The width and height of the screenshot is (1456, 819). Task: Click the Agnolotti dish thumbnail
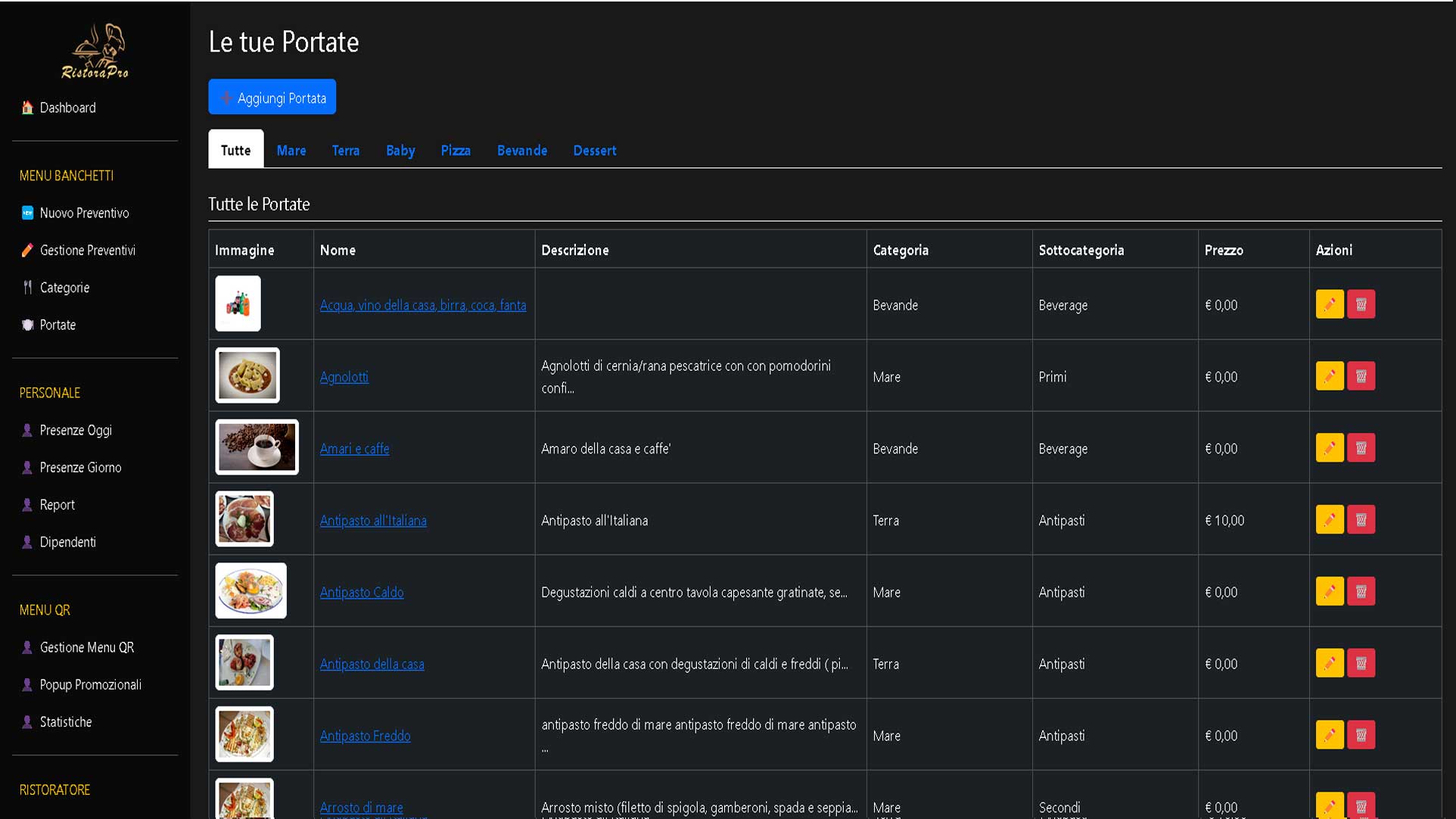pyautogui.click(x=247, y=375)
